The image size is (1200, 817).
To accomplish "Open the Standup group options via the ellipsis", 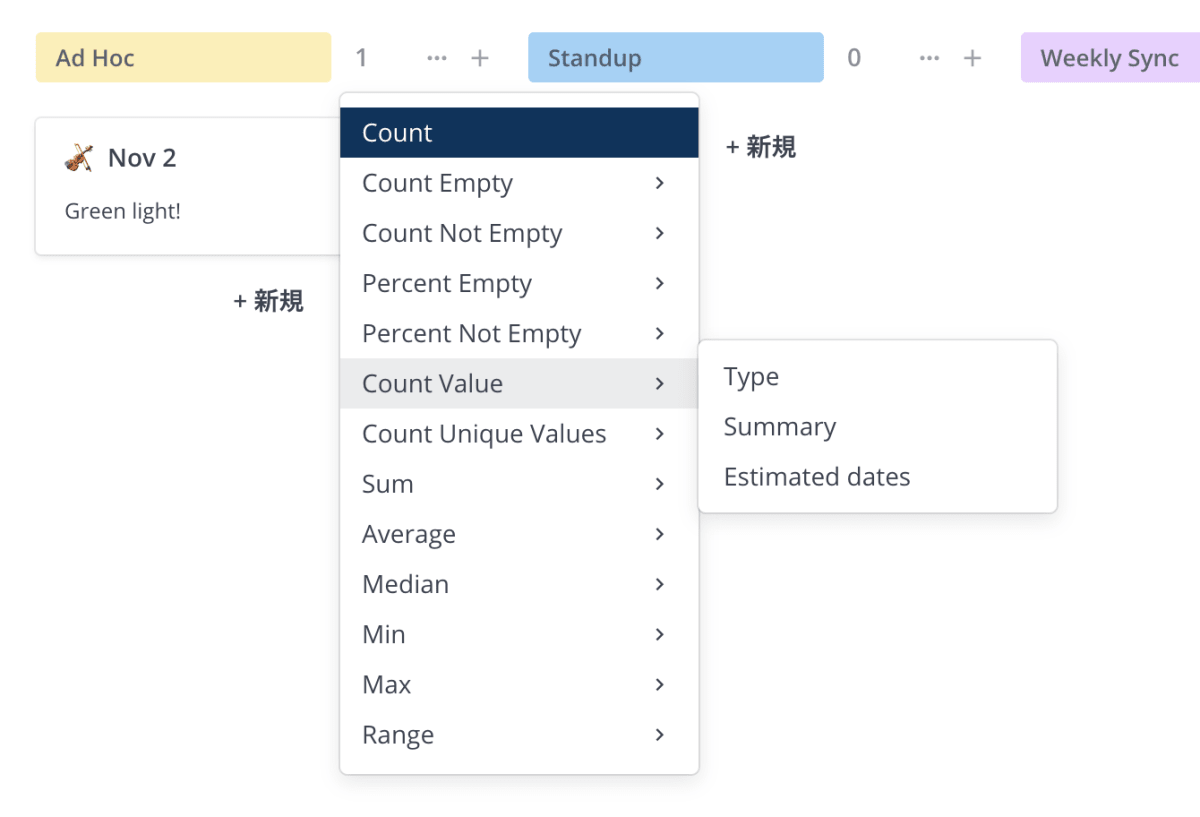I will point(928,57).
